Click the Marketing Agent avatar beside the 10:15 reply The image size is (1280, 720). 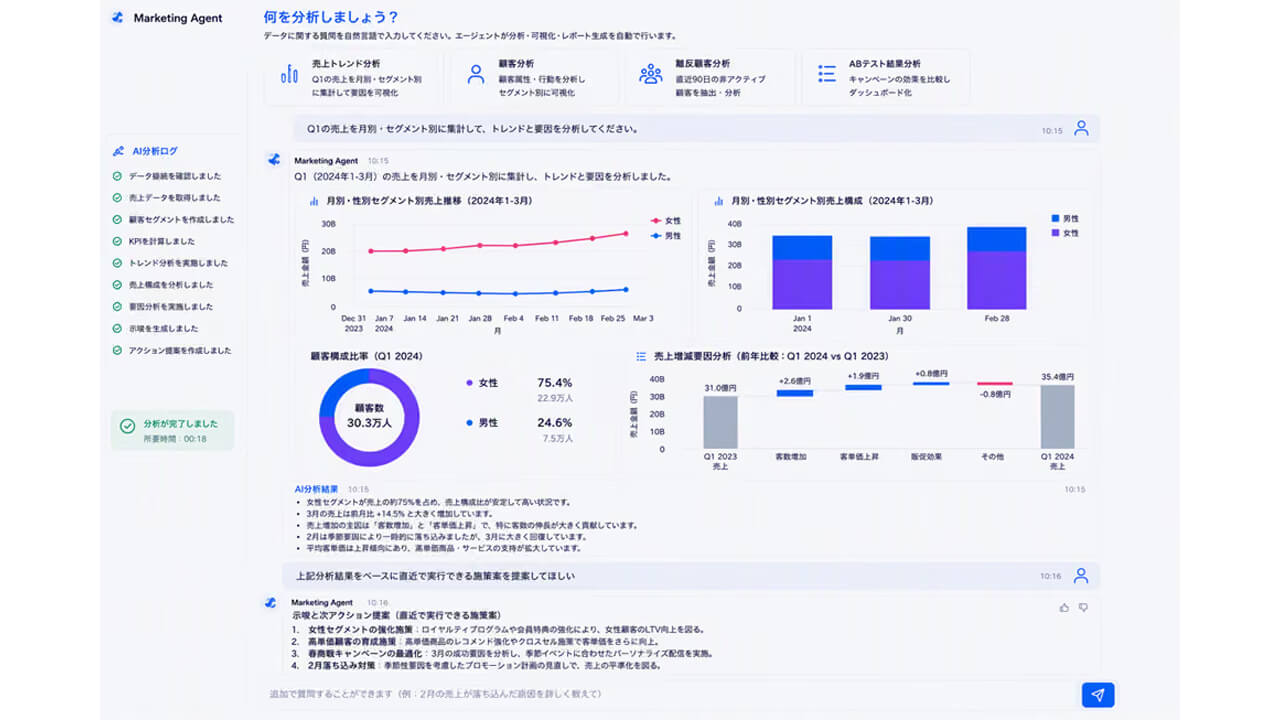[x=273, y=160]
